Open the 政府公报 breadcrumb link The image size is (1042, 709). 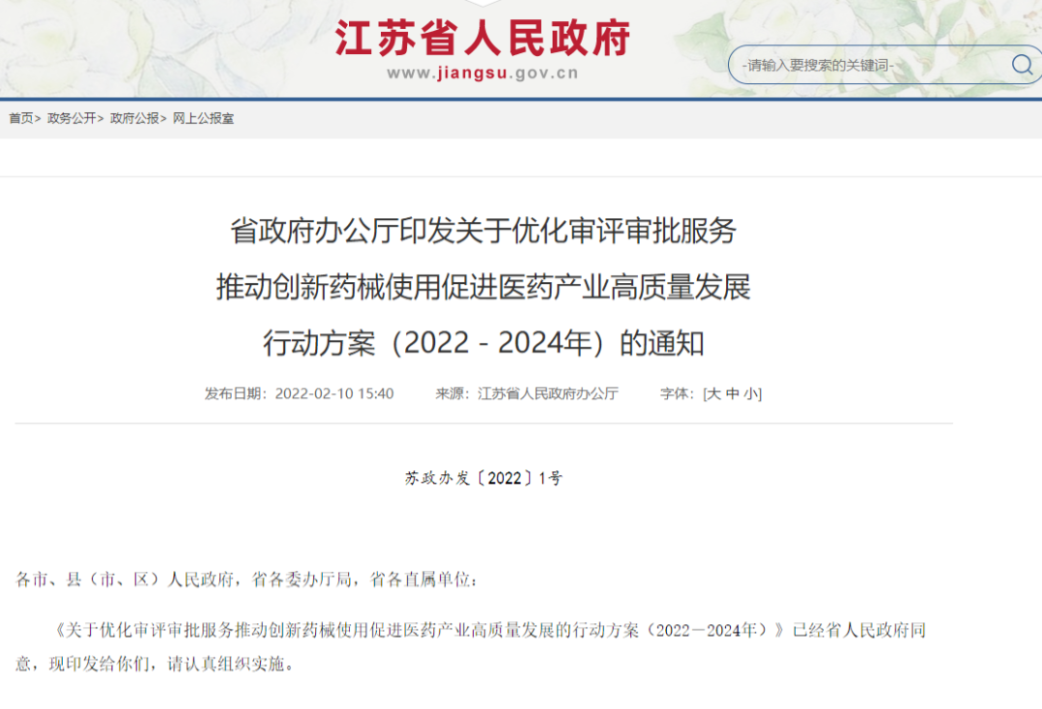(x=135, y=118)
